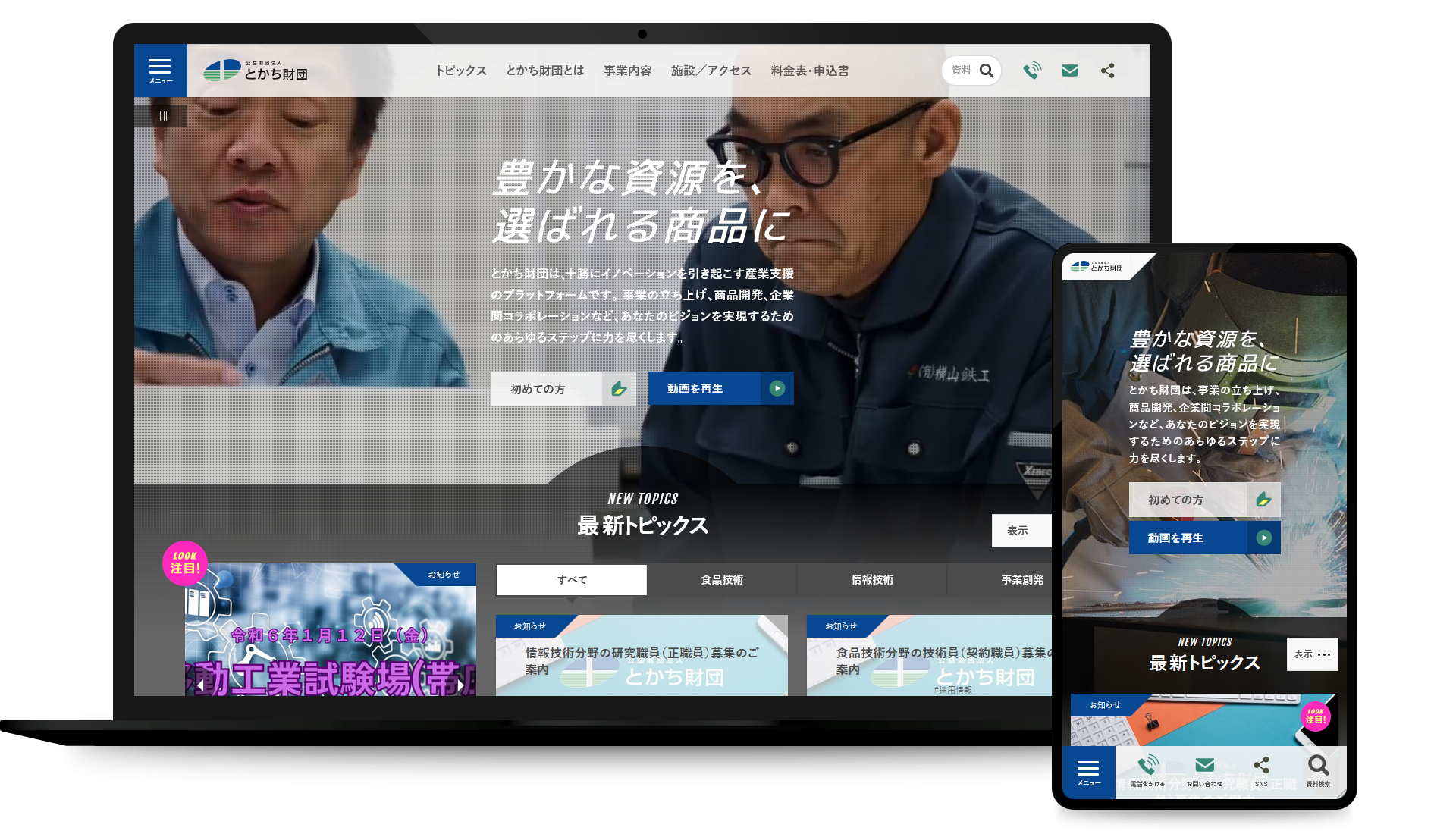1456x834 pixels.
Task: Click the share icon in the laptop header
Action: (x=1108, y=71)
